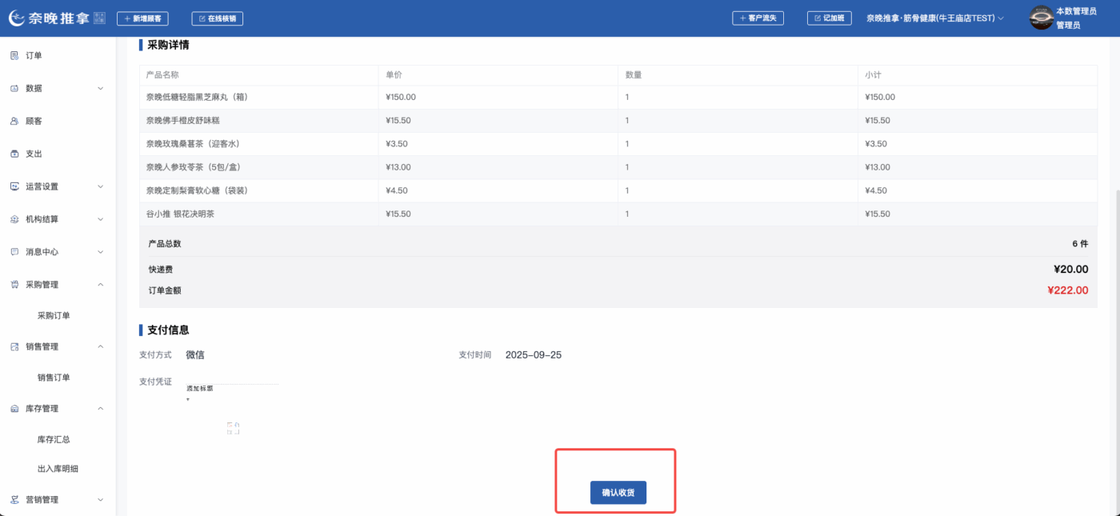Click the 记加班 button in header
The image size is (1120, 516).
click(x=829, y=18)
